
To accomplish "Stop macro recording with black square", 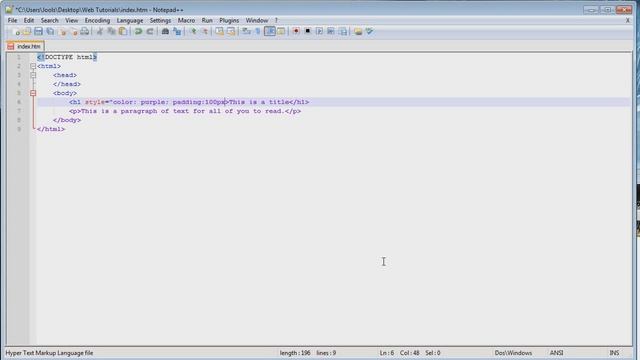I will pos(308,31).
